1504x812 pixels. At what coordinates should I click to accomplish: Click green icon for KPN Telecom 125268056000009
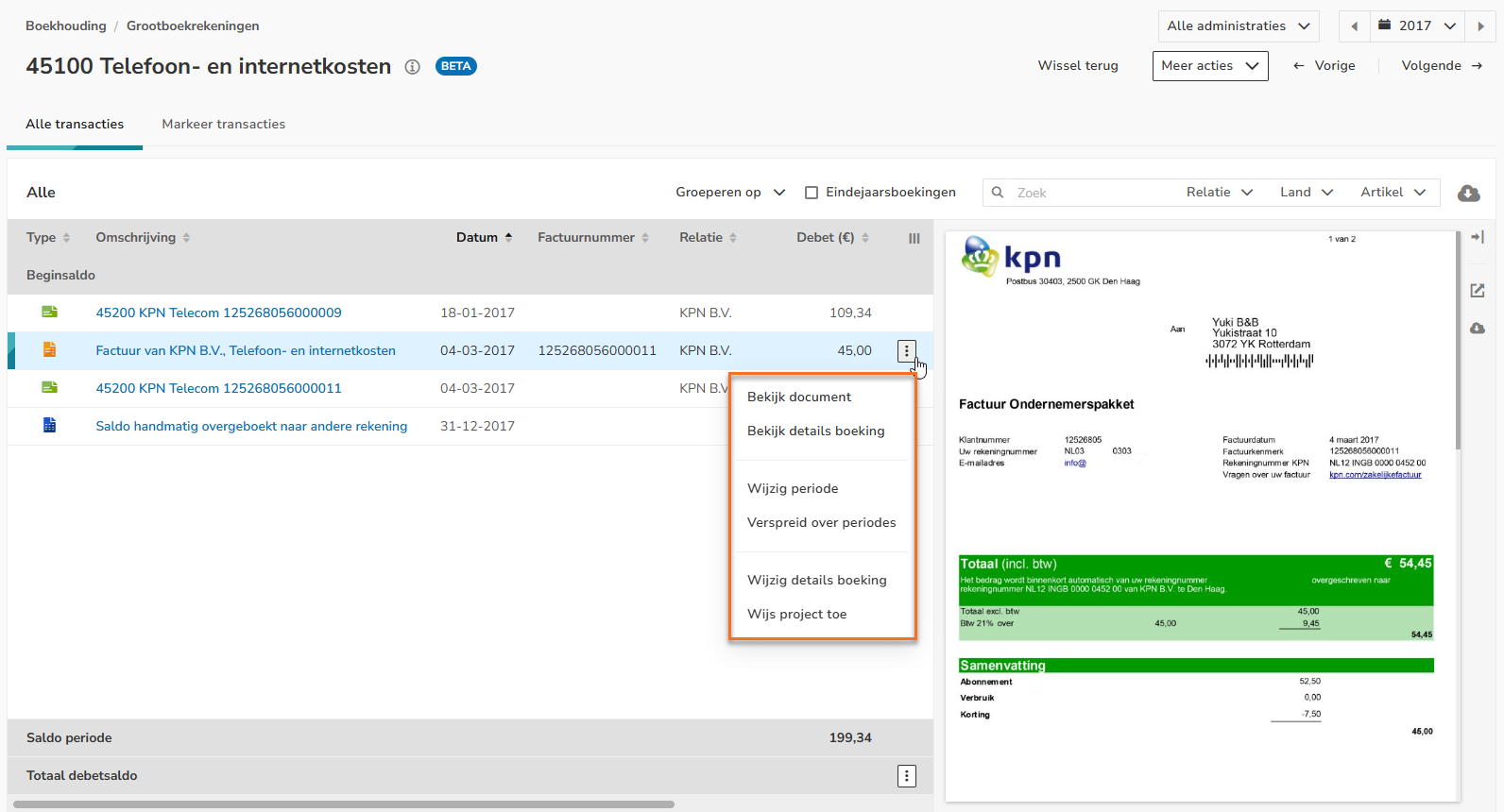pos(49,313)
